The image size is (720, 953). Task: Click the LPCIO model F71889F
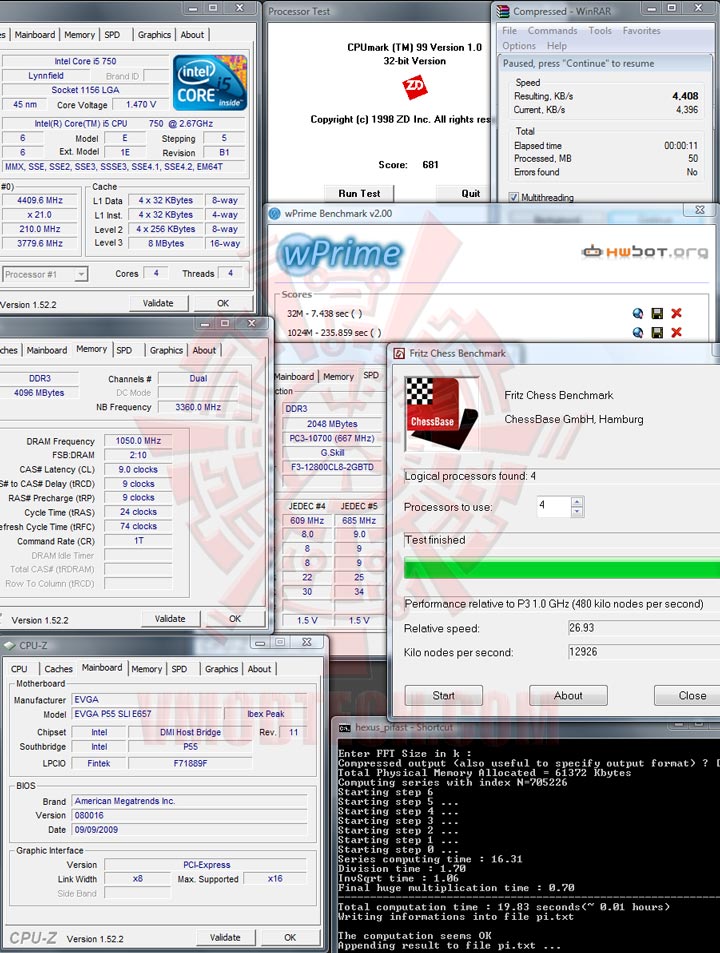[190, 763]
